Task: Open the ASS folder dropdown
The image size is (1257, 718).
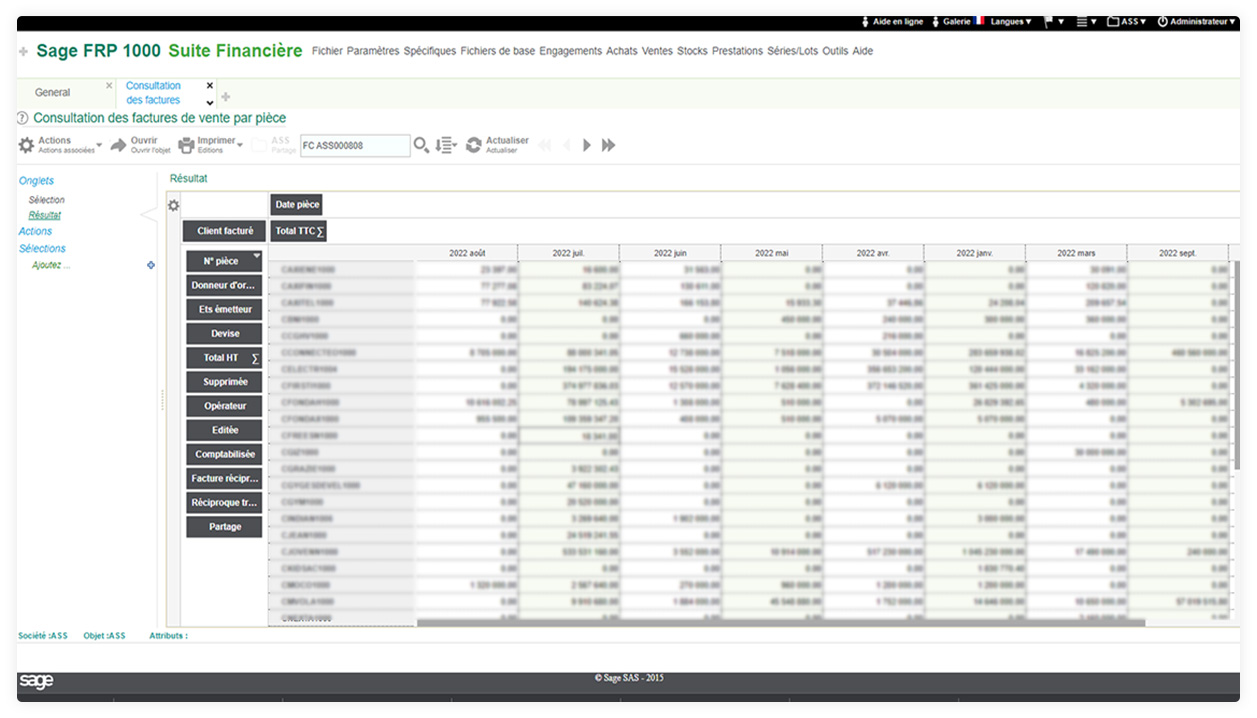Action: pyautogui.click(x=1127, y=22)
